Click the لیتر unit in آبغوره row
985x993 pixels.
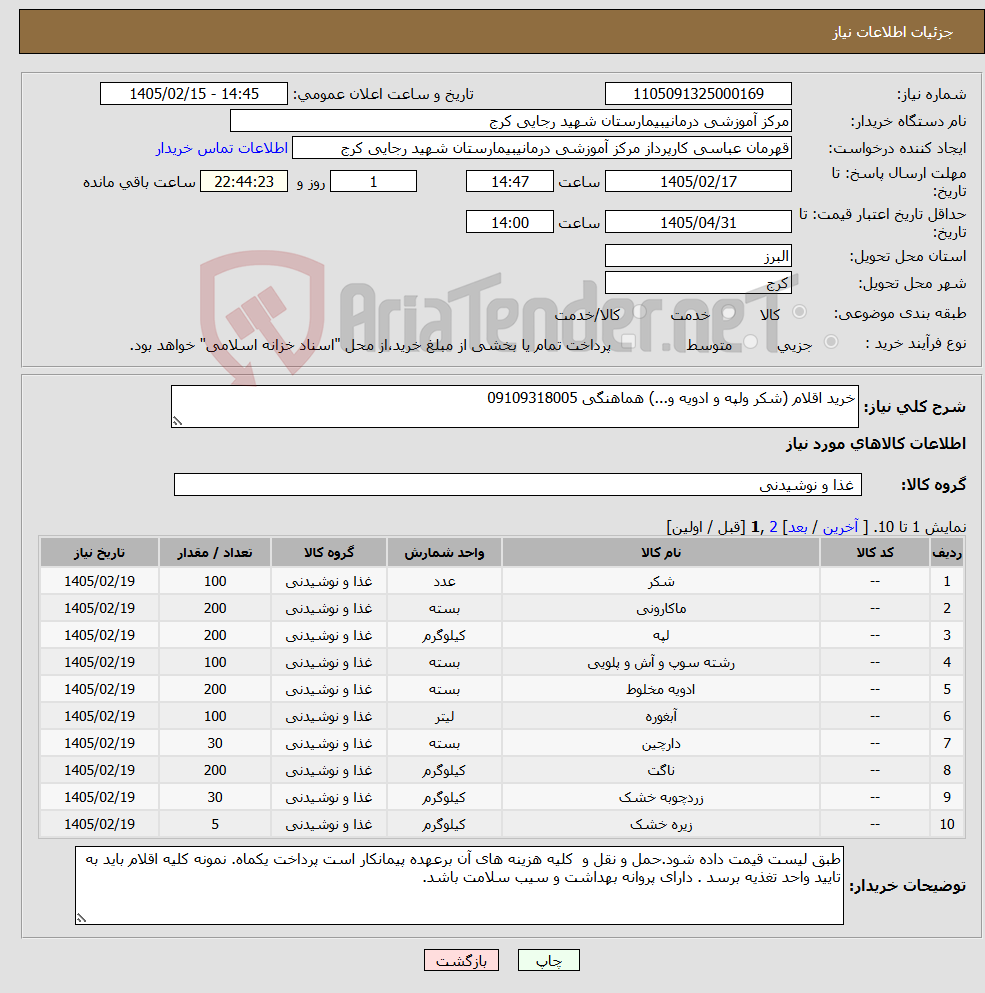coord(444,716)
